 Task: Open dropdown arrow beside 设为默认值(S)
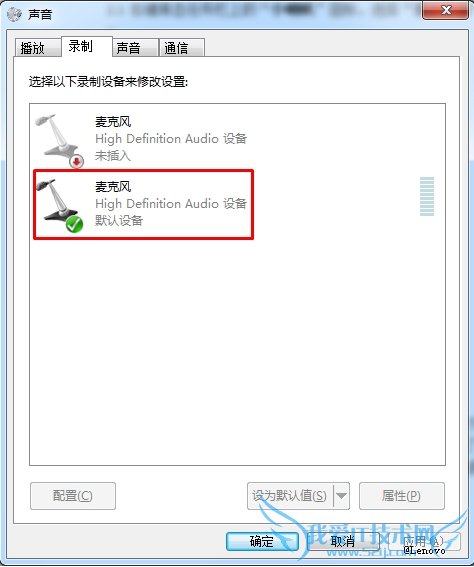(x=341, y=495)
